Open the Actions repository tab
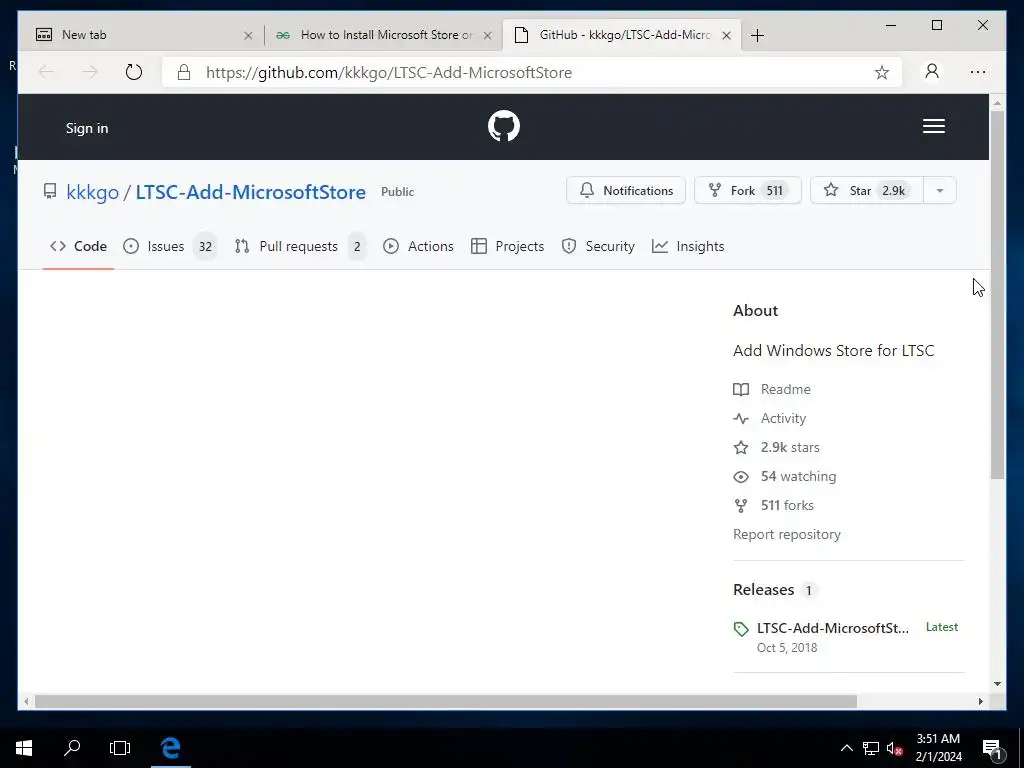 (x=418, y=246)
